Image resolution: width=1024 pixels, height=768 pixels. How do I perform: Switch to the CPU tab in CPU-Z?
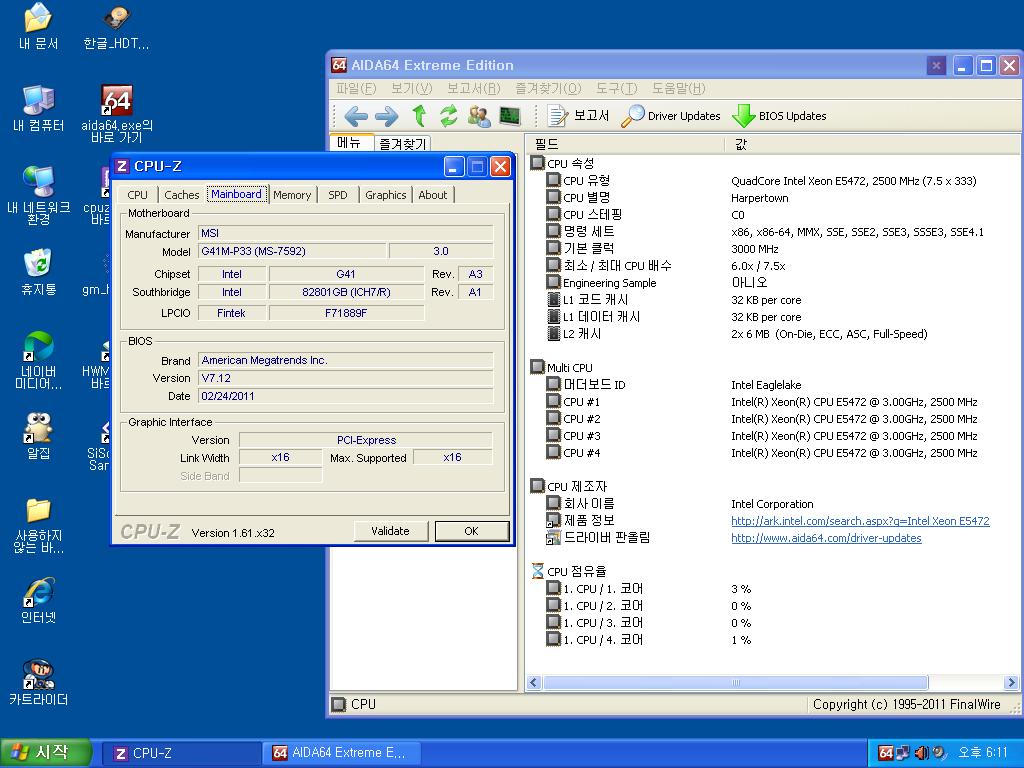[137, 195]
